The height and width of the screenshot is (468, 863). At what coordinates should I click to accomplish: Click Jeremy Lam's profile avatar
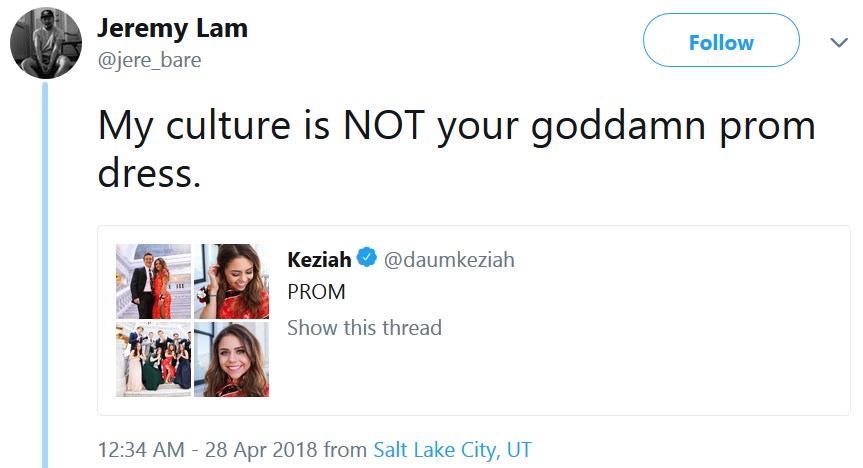(x=46, y=42)
